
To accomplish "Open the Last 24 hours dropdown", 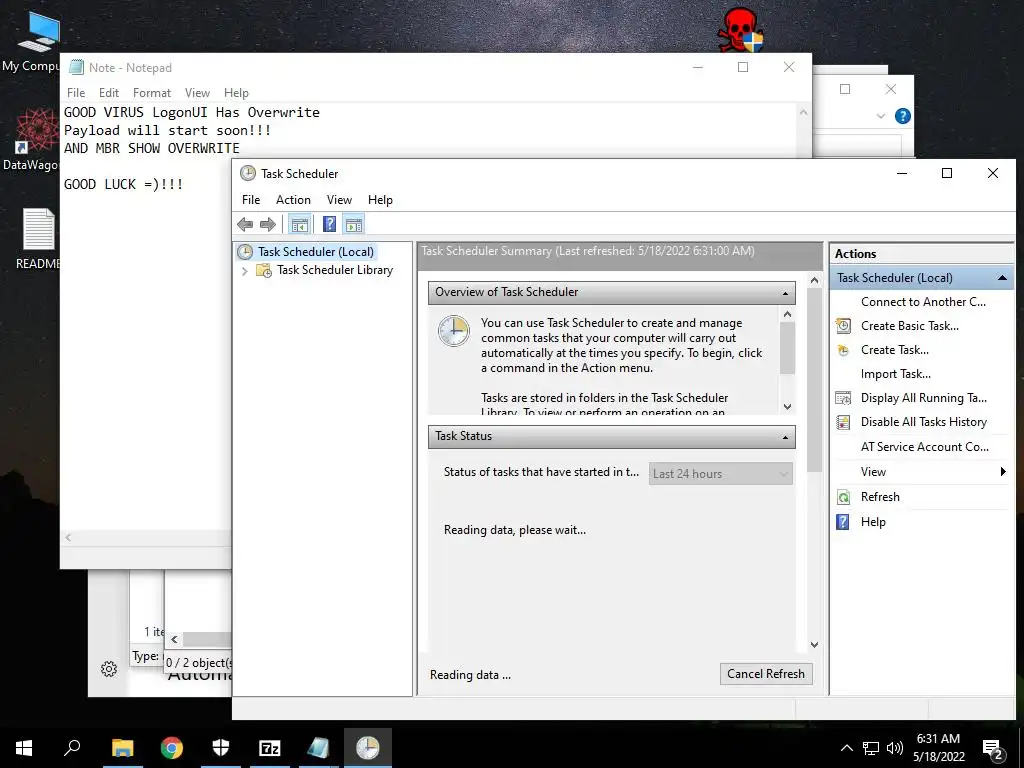I will (x=721, y=473).
